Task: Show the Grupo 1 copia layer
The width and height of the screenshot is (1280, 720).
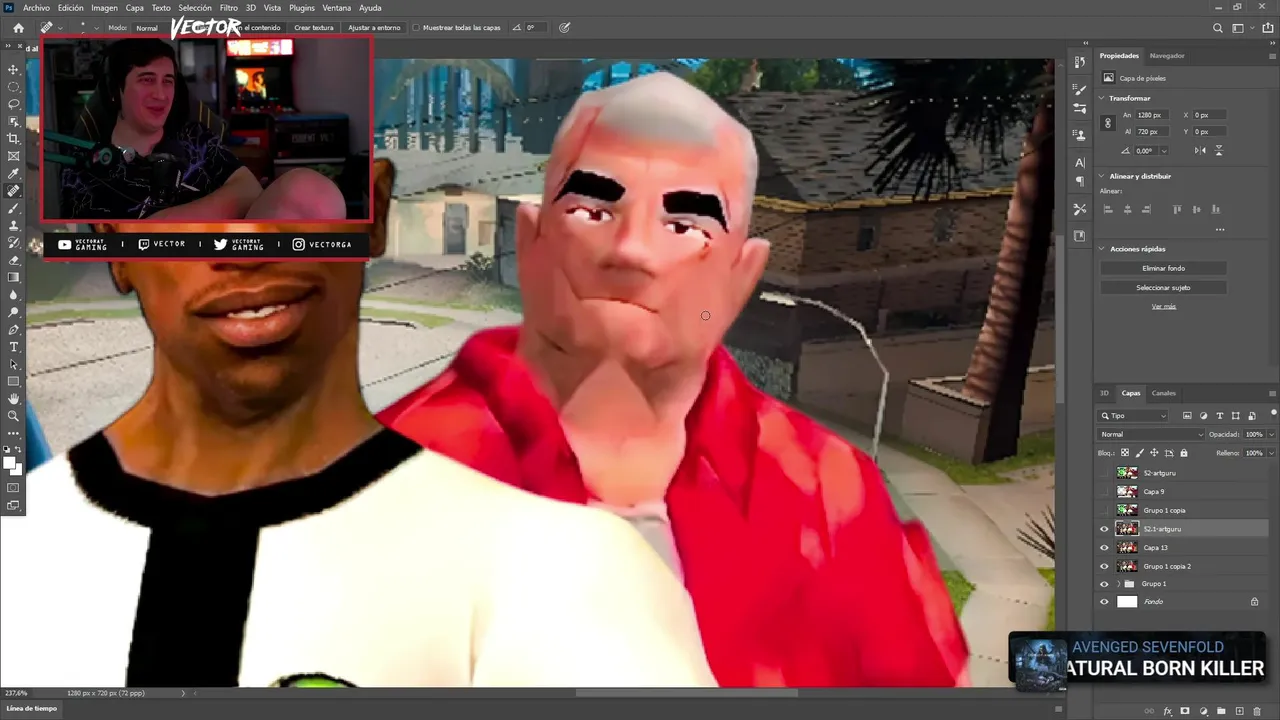Action: [x=1104, y=510]
